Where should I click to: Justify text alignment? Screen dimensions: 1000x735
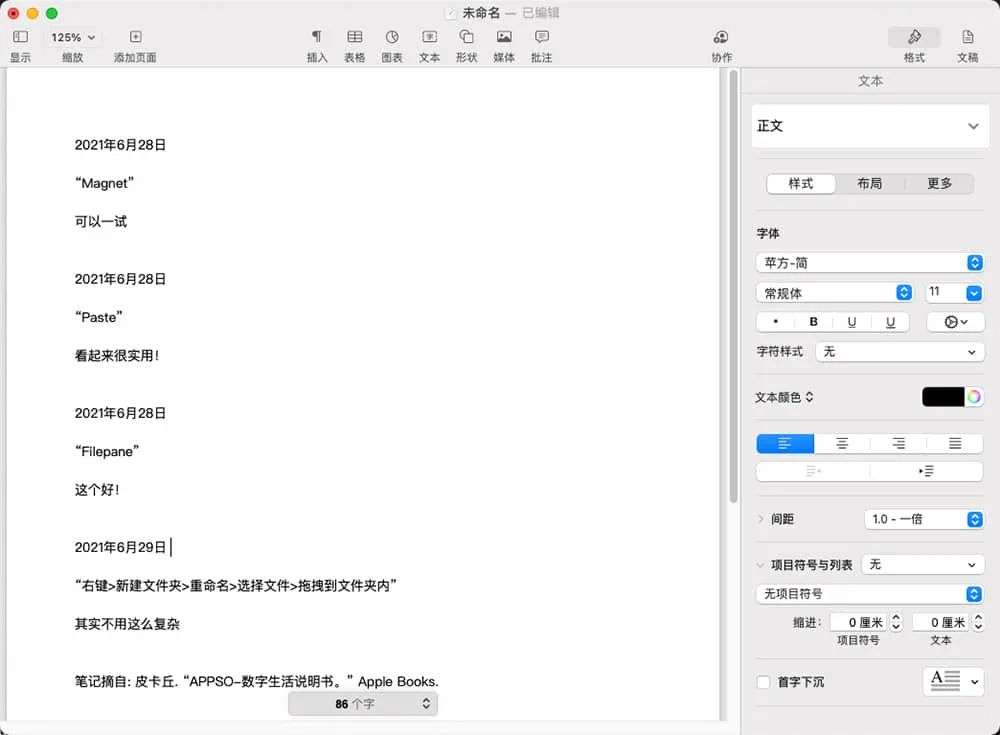coord(955,443)
